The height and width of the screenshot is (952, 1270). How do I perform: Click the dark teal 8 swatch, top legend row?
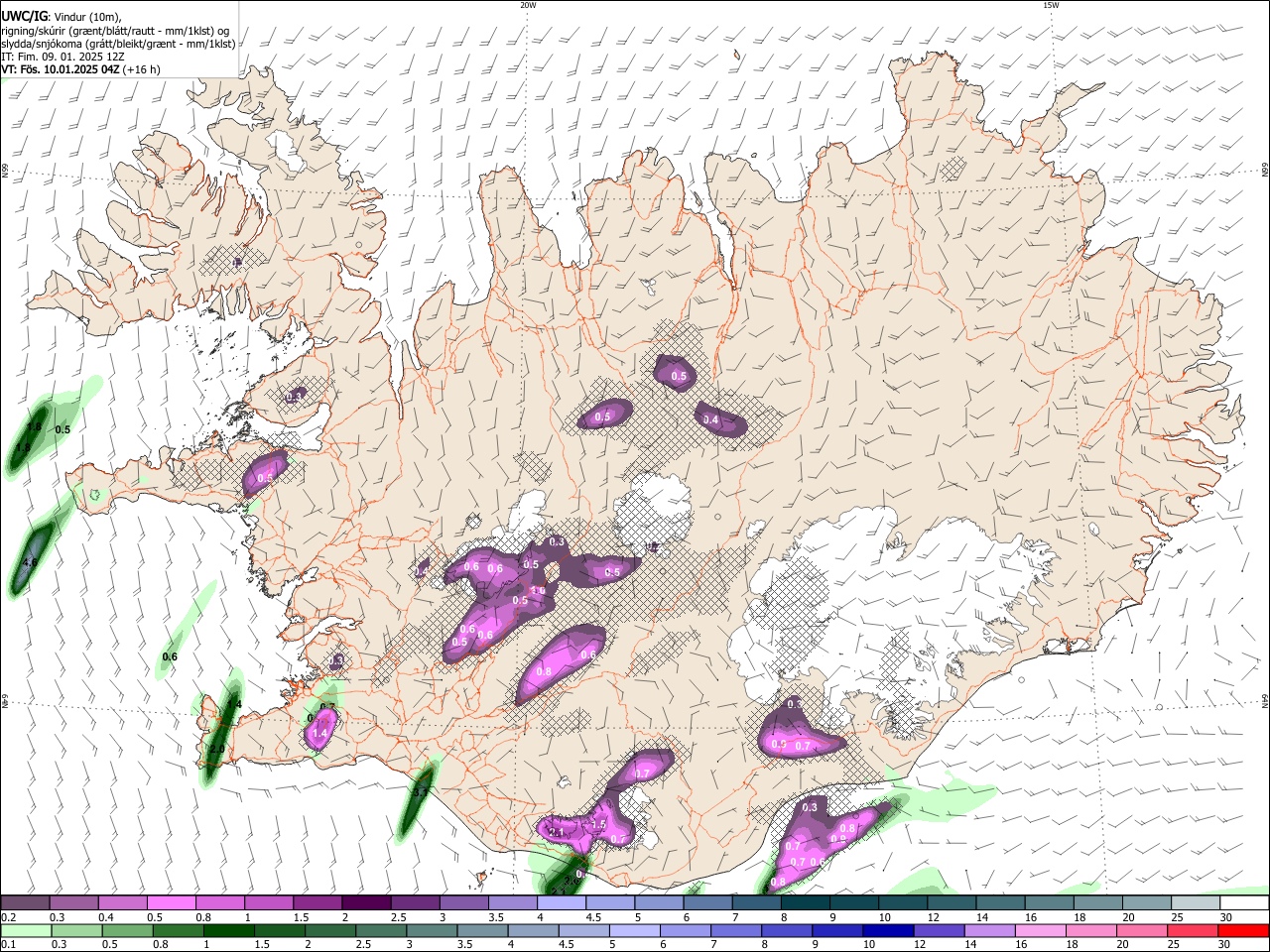[805, 903]
